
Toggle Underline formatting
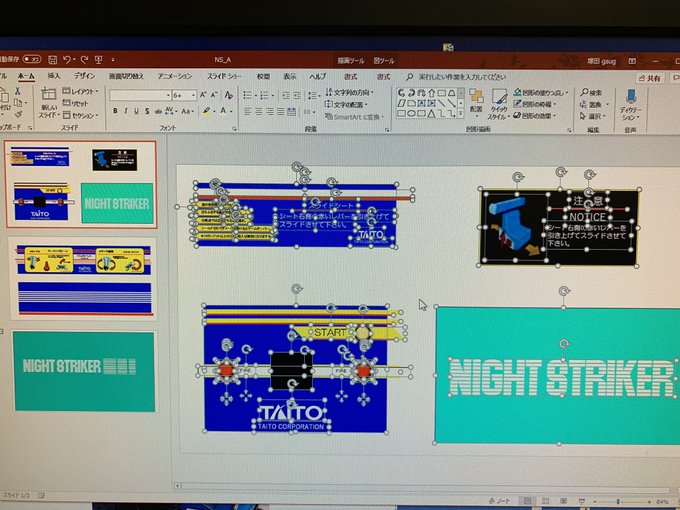pyautogui.click(x=136, y=111)
